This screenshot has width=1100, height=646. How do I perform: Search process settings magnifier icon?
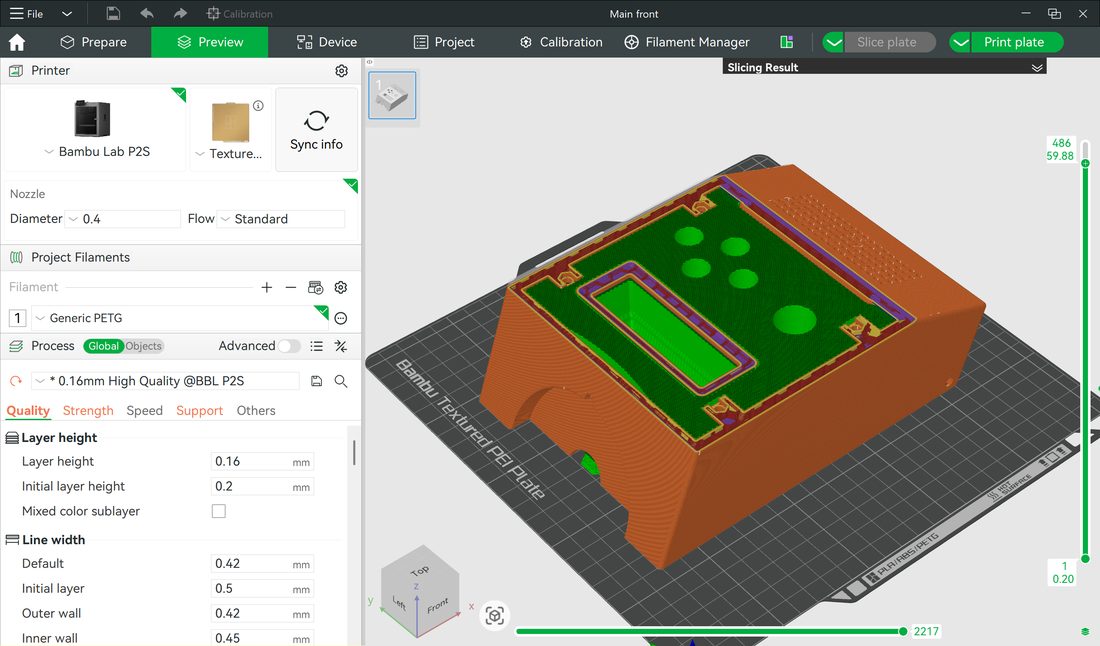(341, 381)
